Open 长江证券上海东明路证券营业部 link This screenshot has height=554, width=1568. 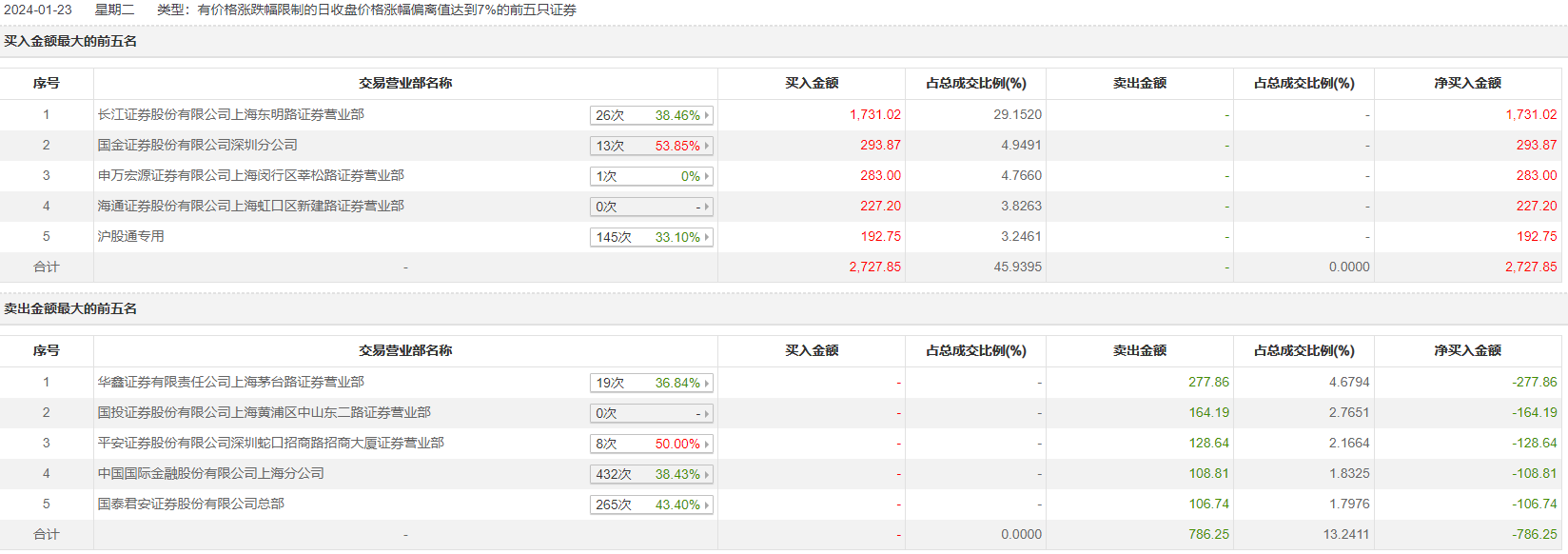pyautogui.click(x=230, y=115)
